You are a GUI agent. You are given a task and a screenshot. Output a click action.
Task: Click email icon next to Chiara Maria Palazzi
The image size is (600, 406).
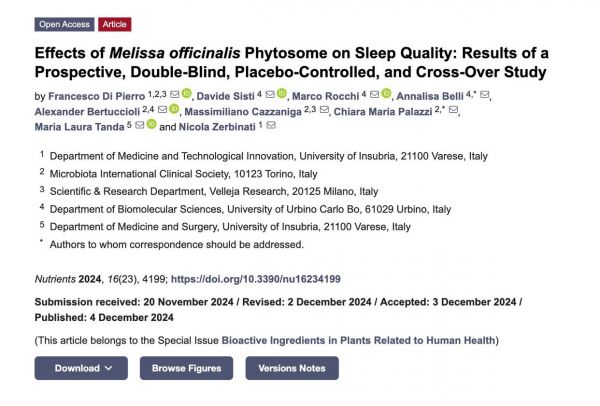click(x=453, y=111)
